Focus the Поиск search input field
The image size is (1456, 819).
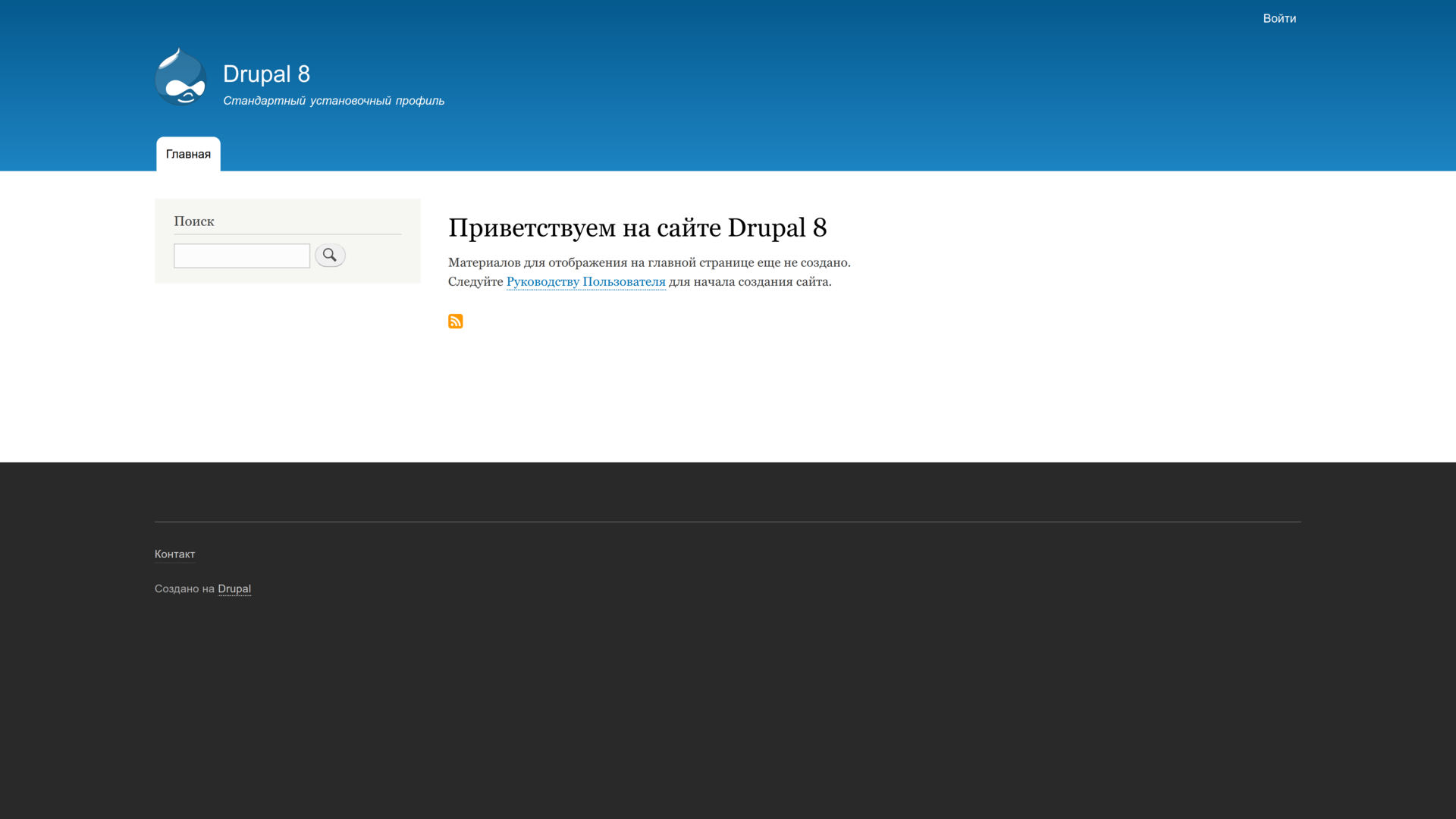(x=242, y=256)
